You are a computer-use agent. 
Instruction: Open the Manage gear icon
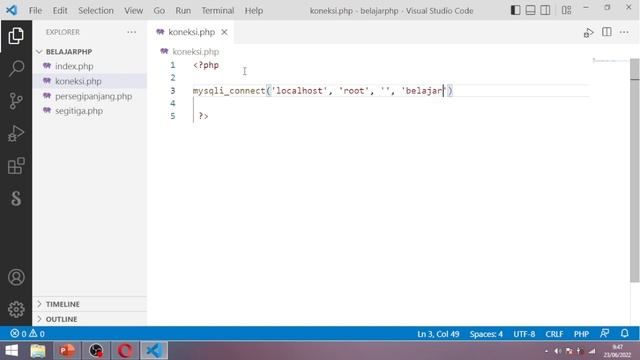tap(16, 309)
